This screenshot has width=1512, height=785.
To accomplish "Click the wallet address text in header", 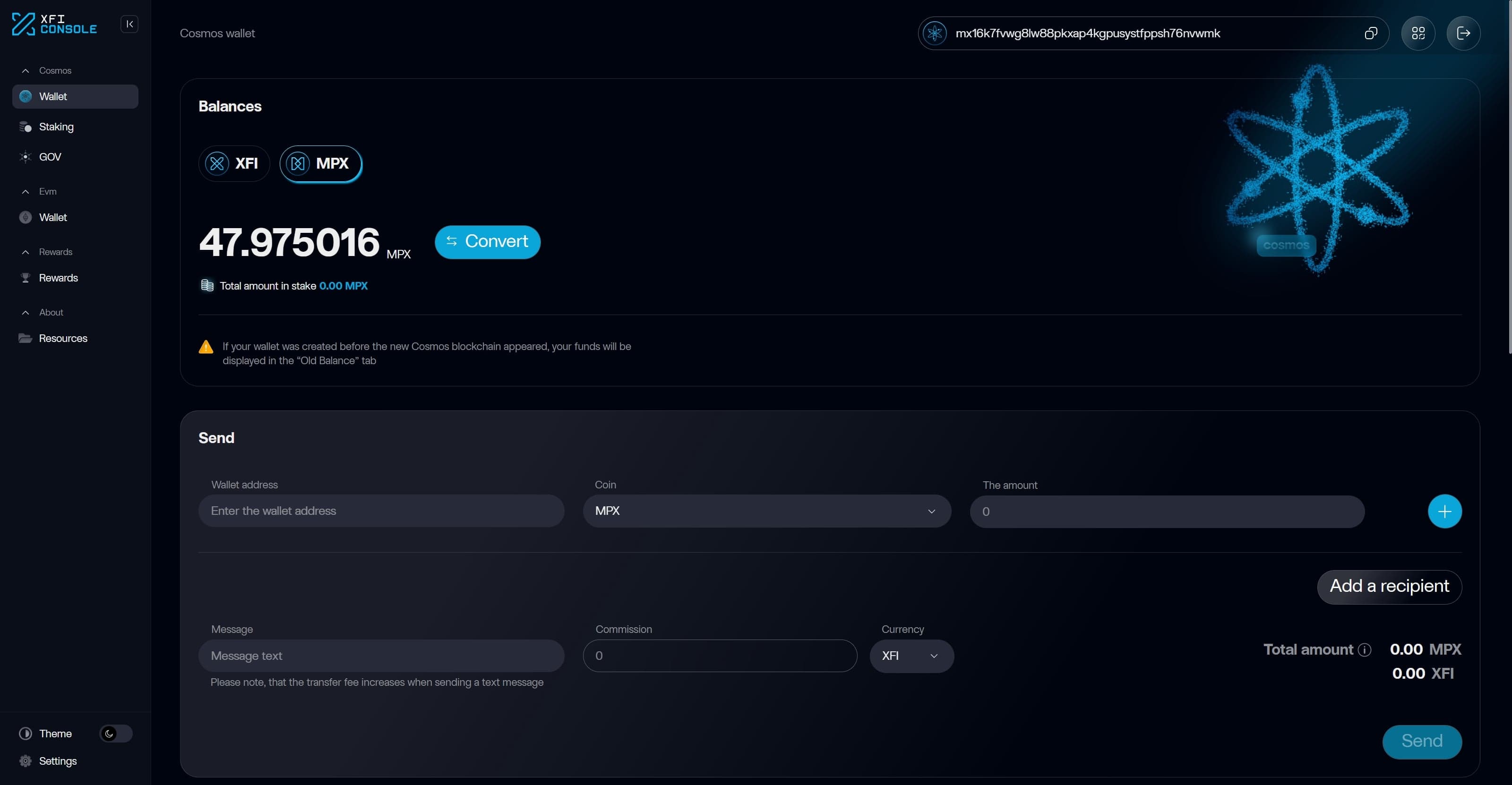I will 1088,34.
